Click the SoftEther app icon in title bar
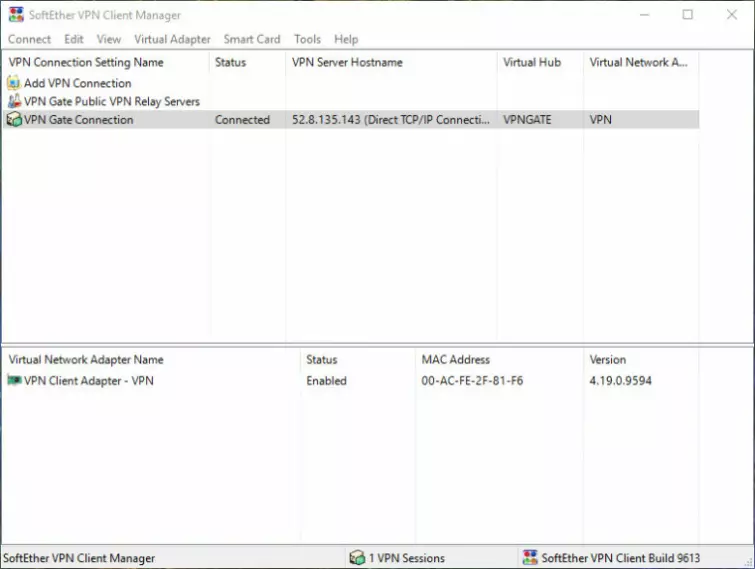 tap(15, 15)
